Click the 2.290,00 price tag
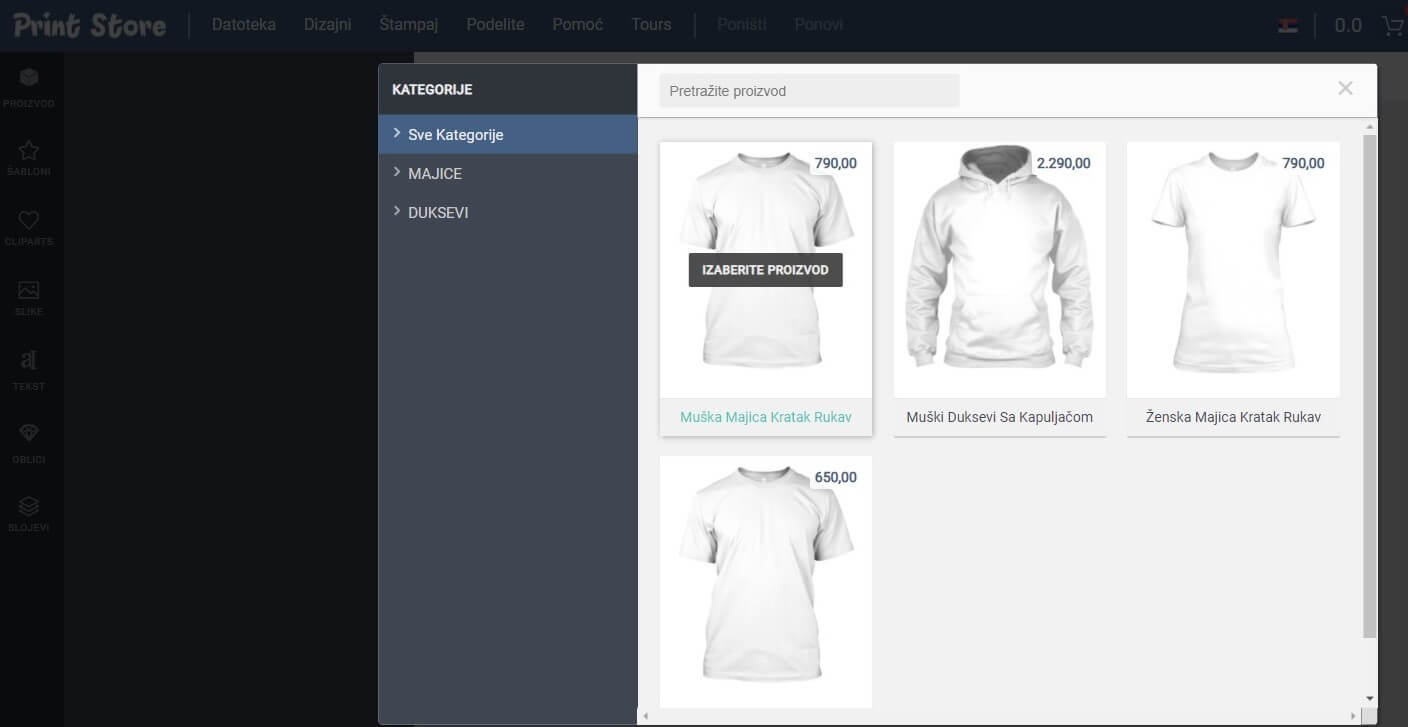This screenshot has width=1408, height=727. 1064,163
